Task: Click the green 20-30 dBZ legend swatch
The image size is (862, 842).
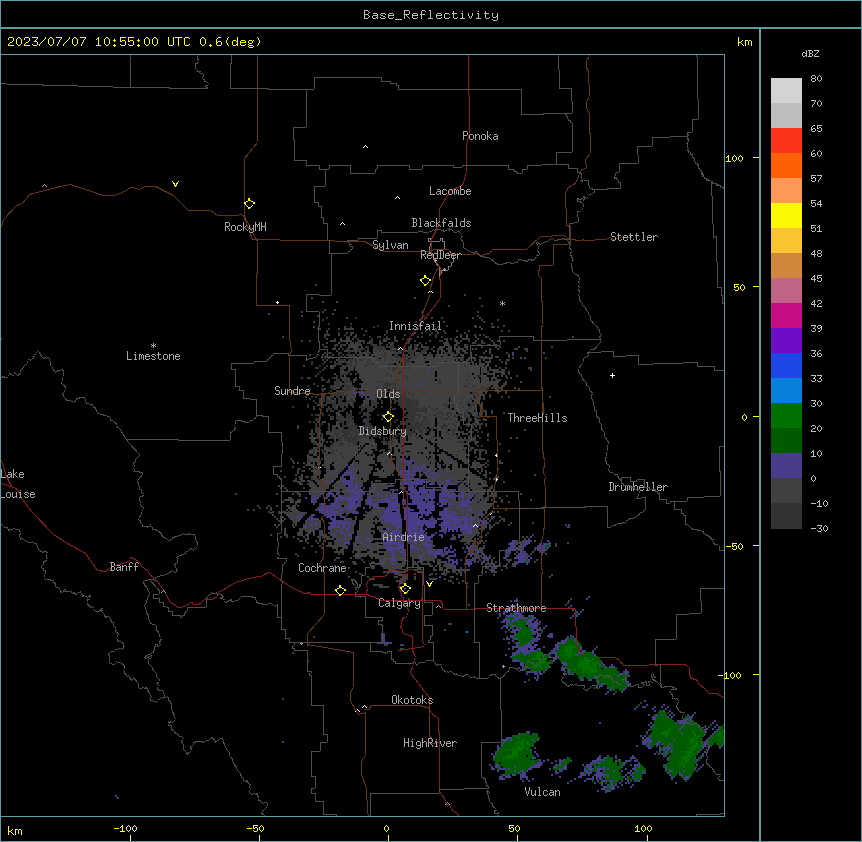Action: point(786,416)
